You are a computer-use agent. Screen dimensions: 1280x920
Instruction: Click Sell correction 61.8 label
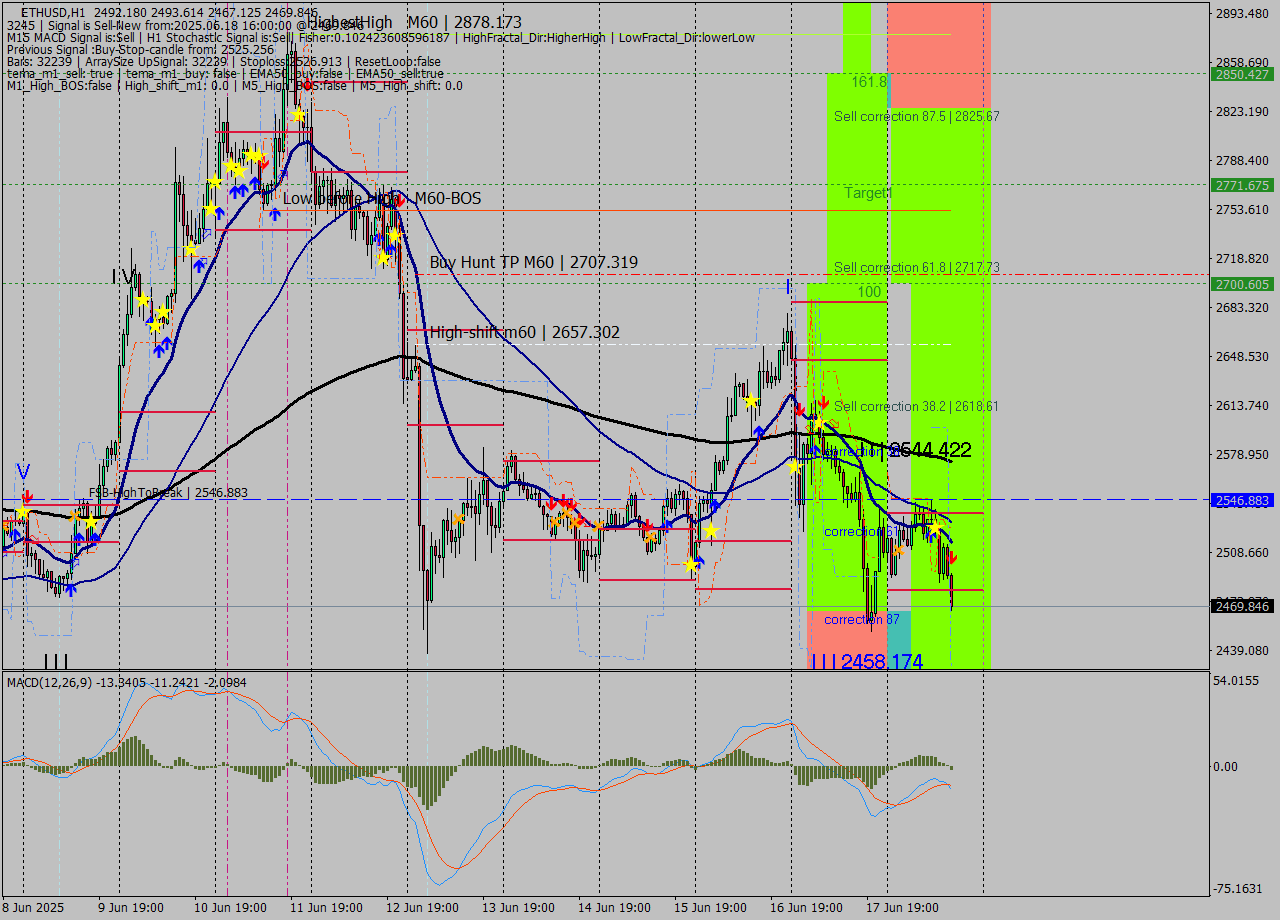[x=916, y=267]
